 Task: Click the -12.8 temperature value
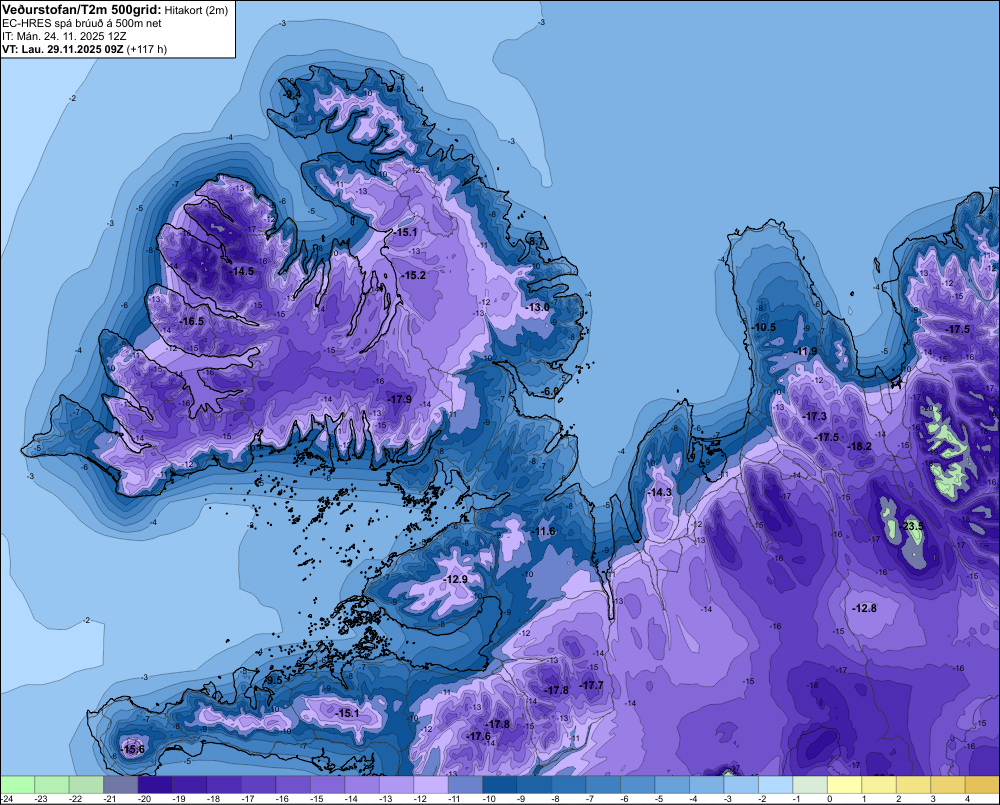[864, 608]
